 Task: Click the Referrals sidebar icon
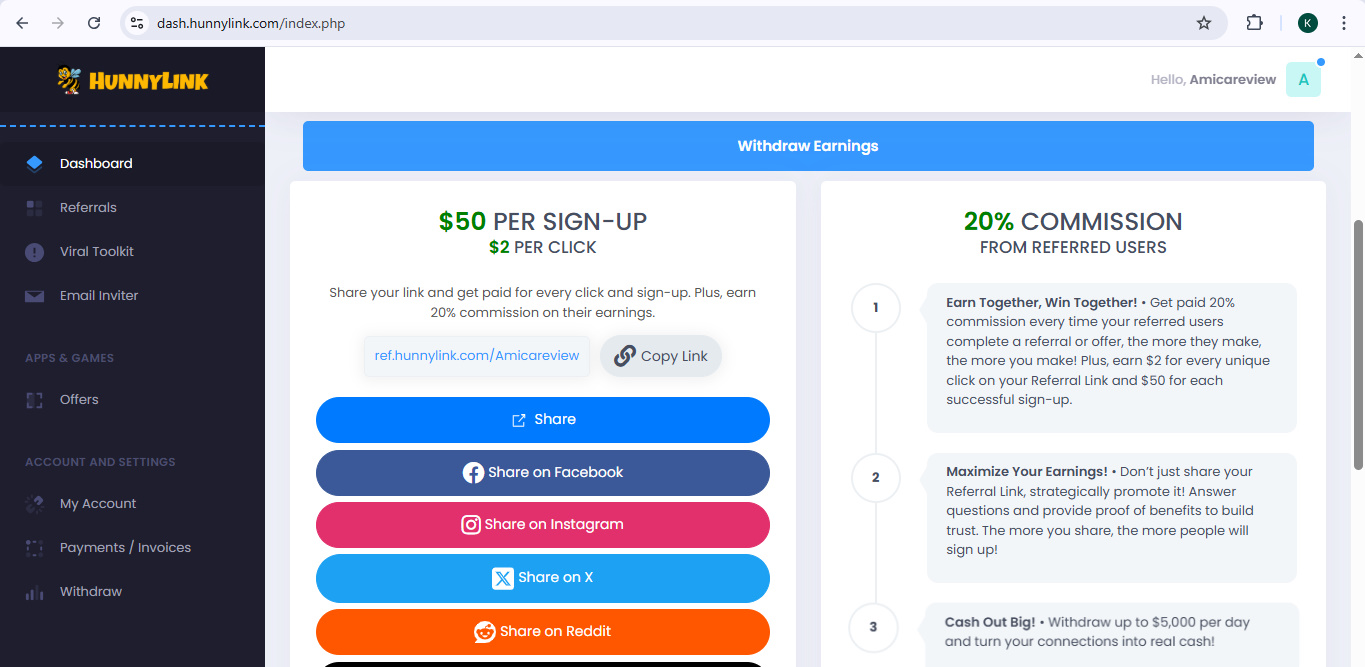(35, 208)
